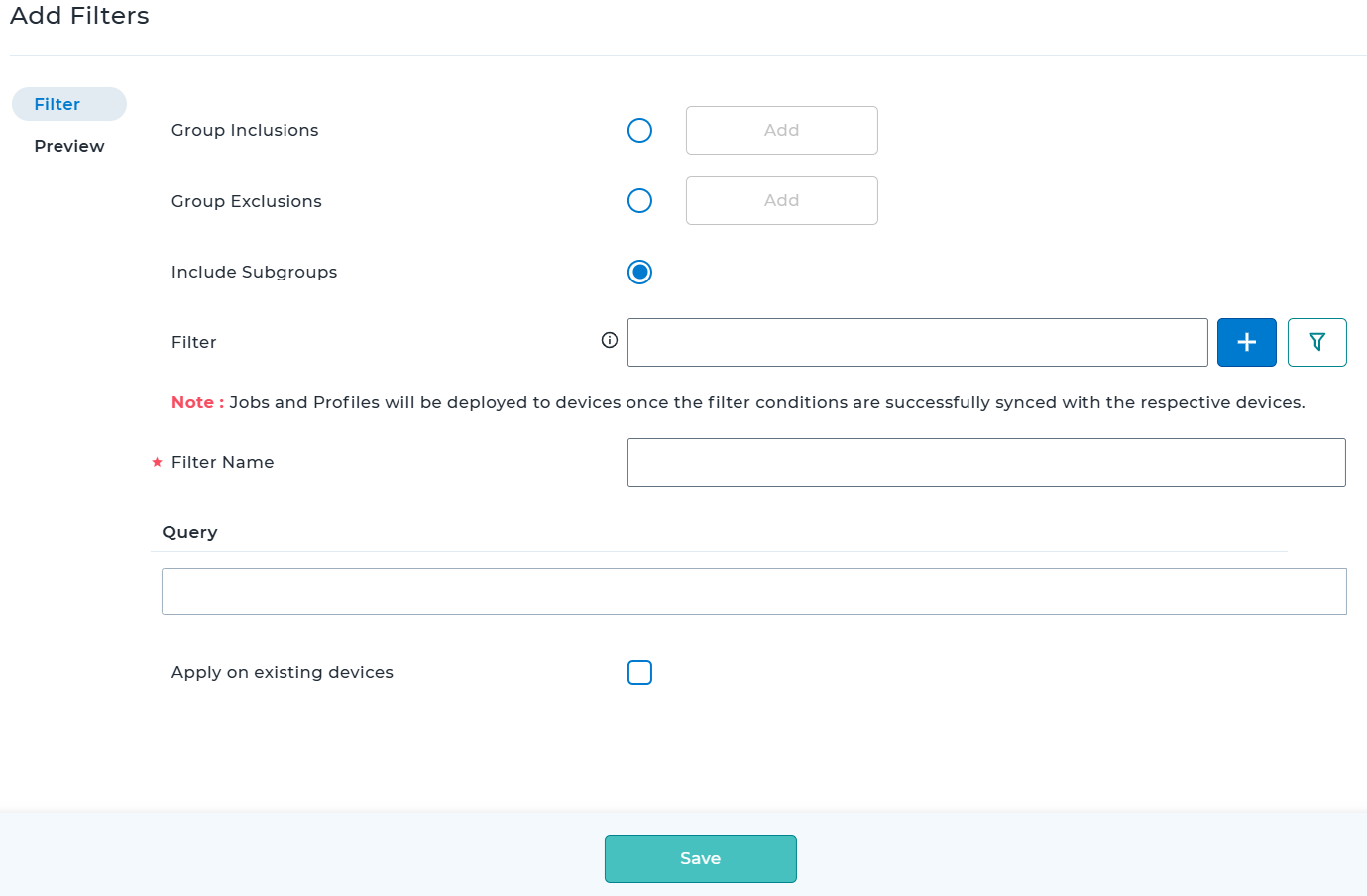Click the blue plus add-filter button

click(1246, 342)
